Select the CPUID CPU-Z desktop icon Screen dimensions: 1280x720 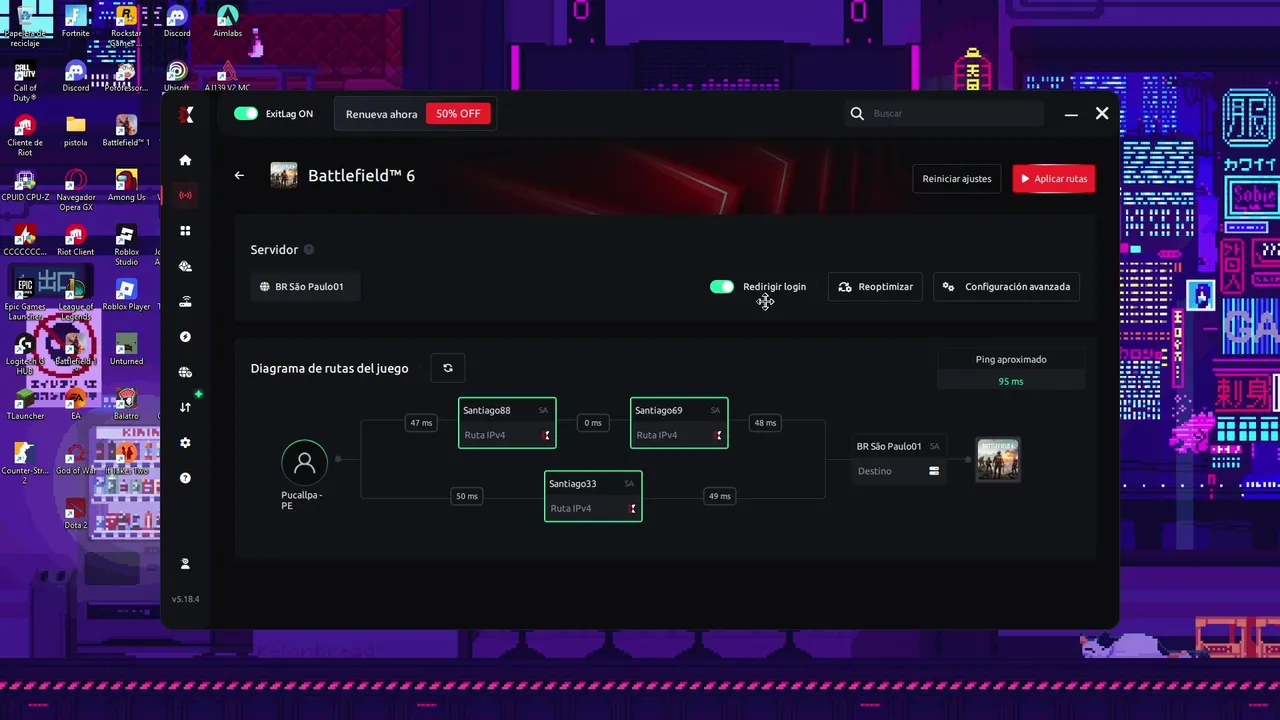[x=25, y=186]
